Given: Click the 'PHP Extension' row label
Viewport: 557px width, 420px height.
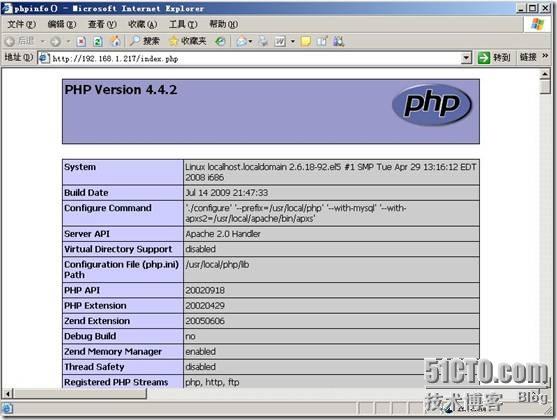Looking at the screenshot, I should coord(96,306).
